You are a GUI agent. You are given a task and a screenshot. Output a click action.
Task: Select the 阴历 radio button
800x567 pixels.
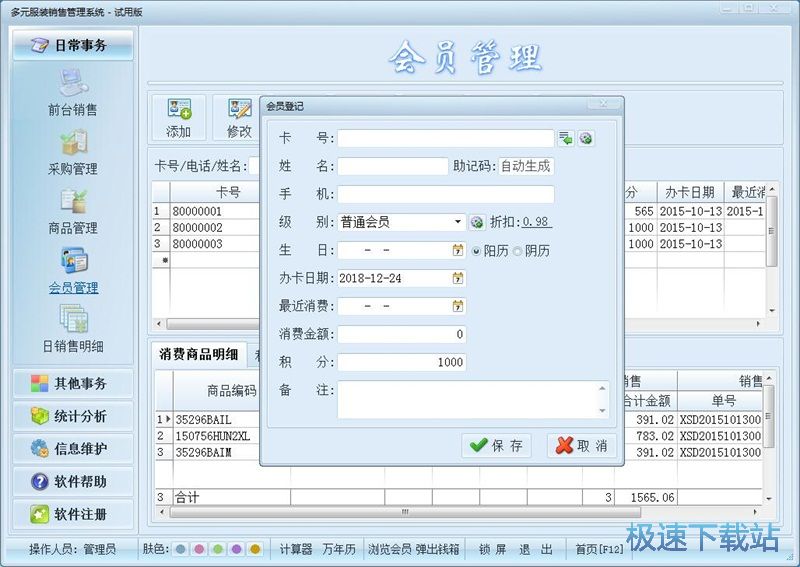517,251
